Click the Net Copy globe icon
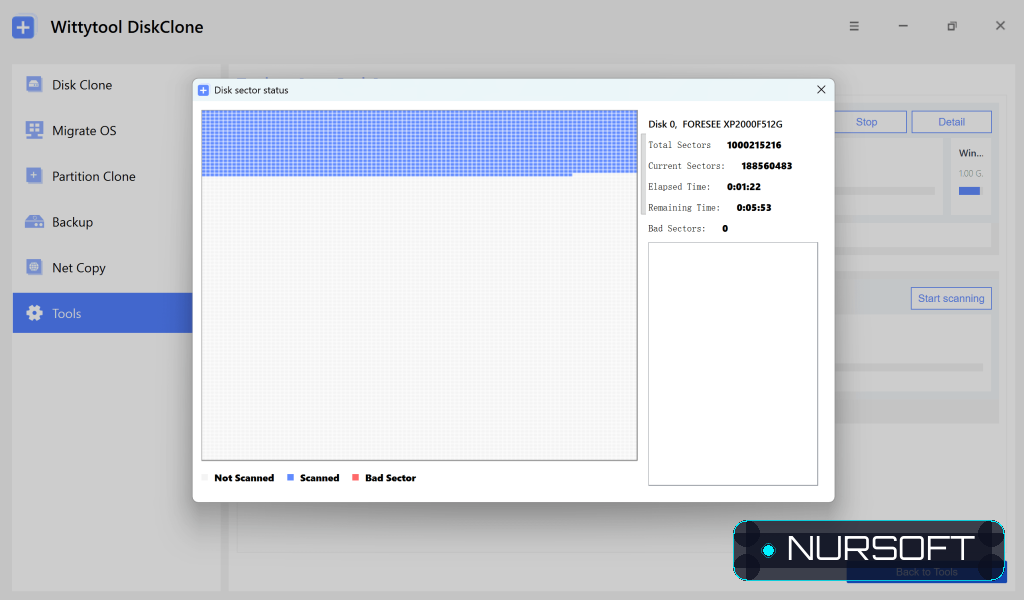The image size is (1024, 600). [34, 267]
